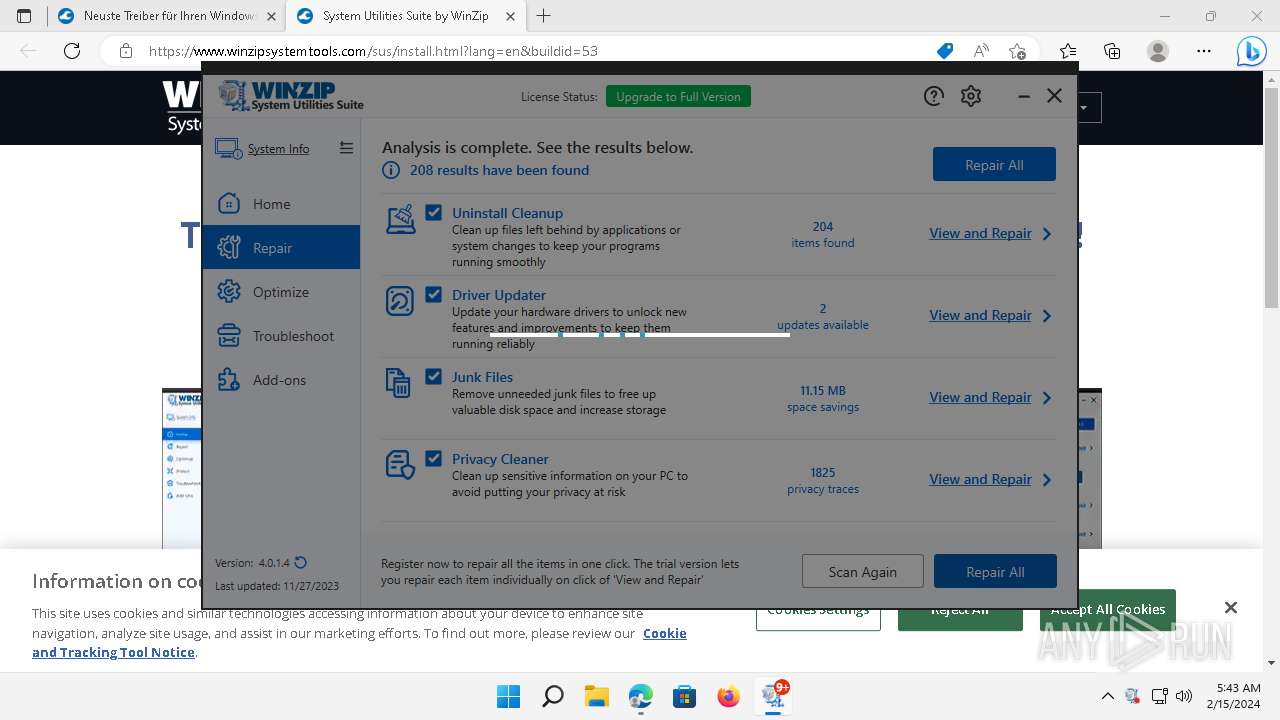Screen dimensions: 1280x720
Task: Uncheck the Driver Updater checkbox
Action: coord(433,294)
